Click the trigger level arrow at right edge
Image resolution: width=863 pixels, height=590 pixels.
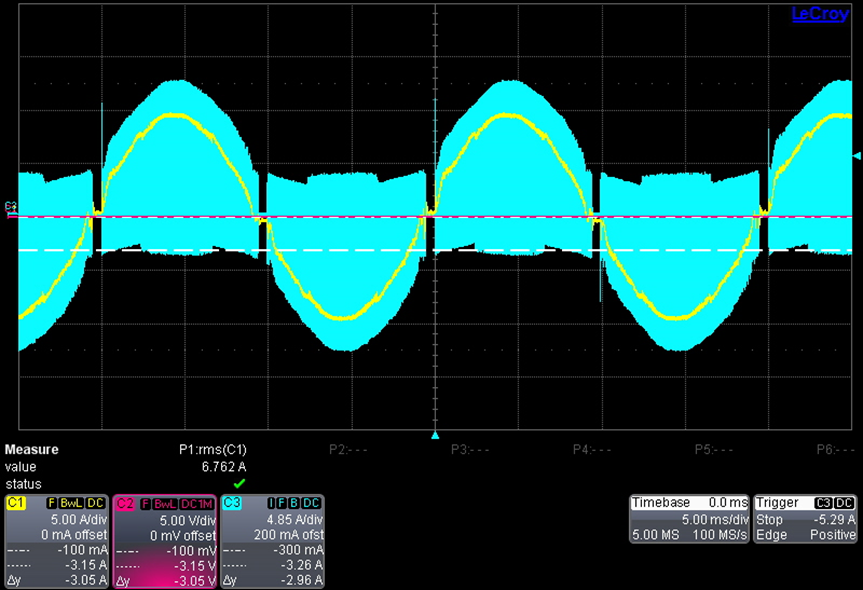tap(855, 156)
